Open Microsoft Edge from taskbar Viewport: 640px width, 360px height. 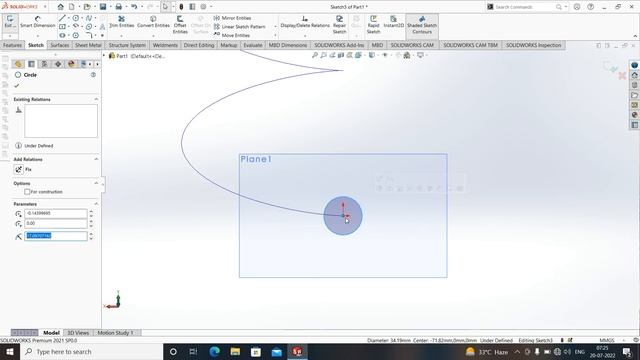[x=214, y=351]
